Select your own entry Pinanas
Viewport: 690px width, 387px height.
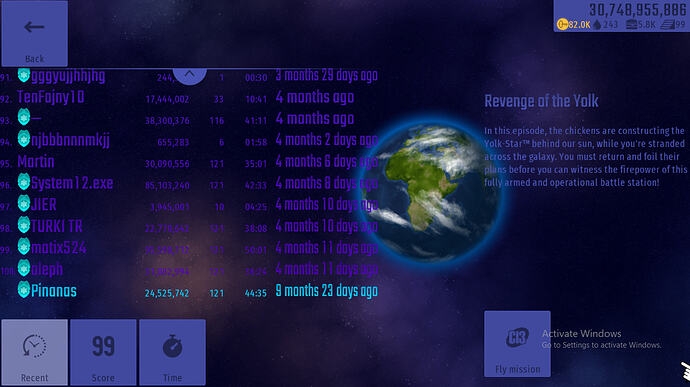tap(54, 291)
